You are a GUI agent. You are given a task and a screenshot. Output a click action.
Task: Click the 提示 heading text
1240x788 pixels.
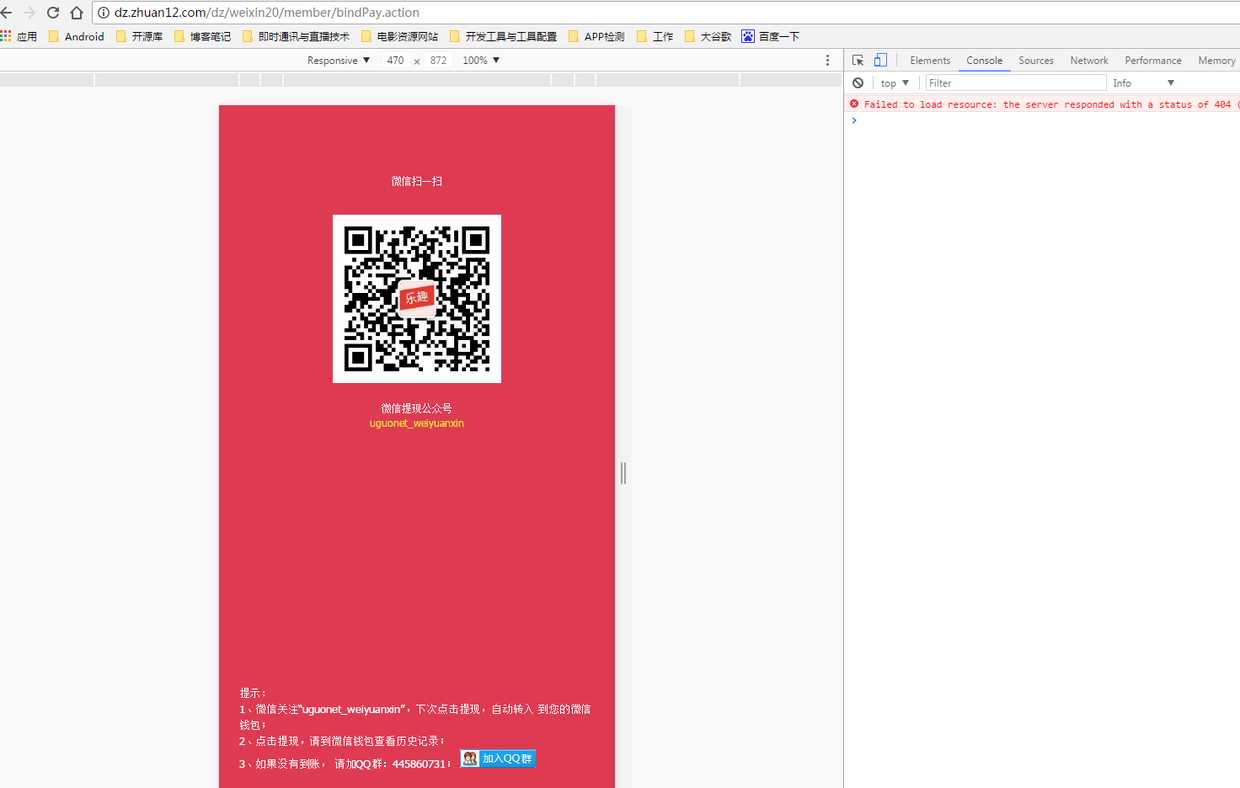[253, 693]
